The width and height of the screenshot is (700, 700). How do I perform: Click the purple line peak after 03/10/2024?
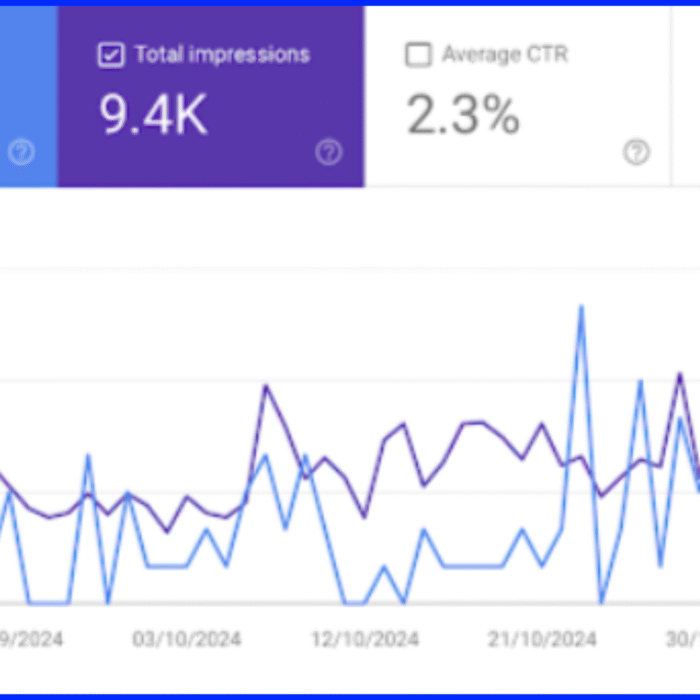coord(266,386)
